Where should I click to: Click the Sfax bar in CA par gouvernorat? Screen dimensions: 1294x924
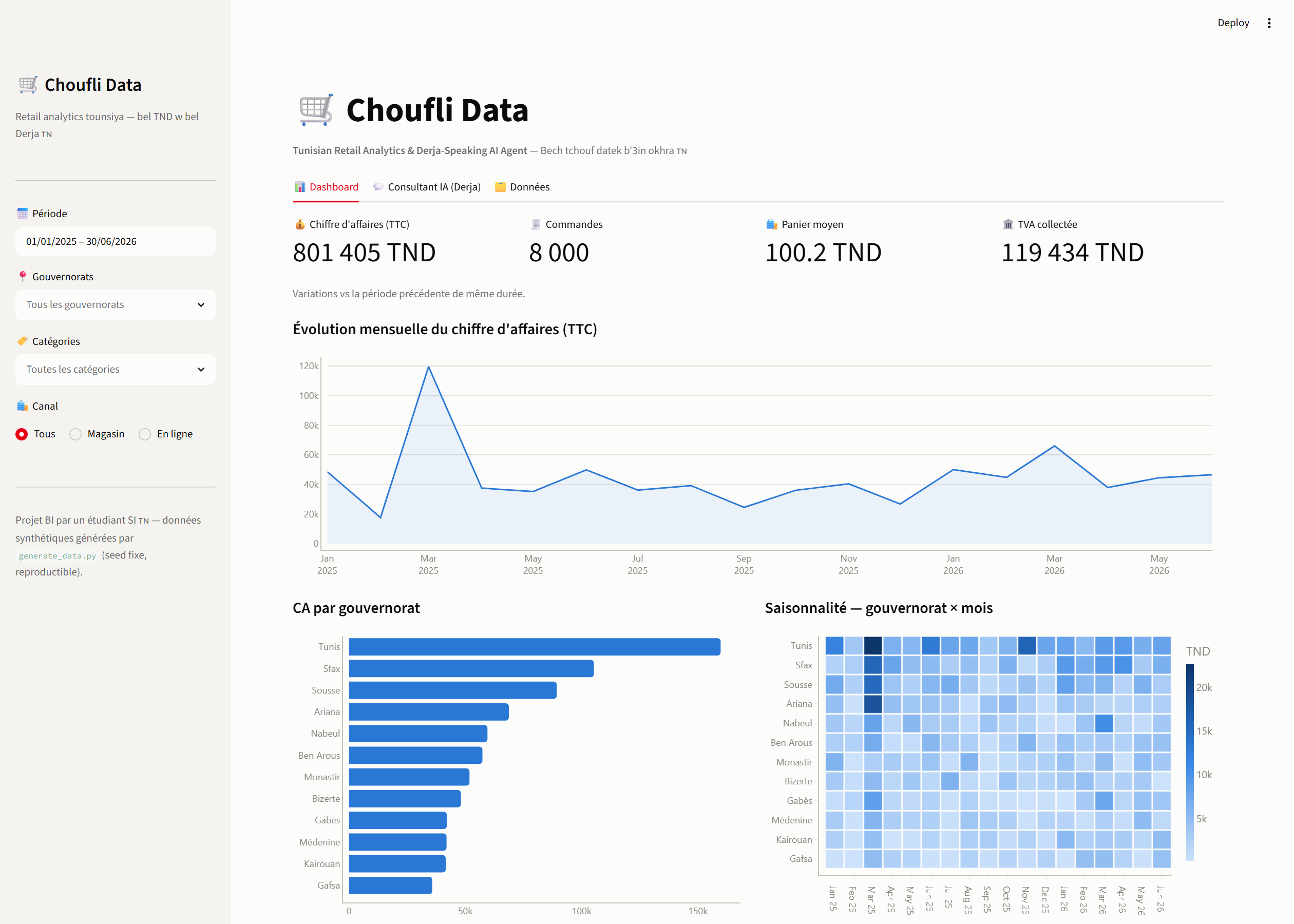(x=471, y=668)
